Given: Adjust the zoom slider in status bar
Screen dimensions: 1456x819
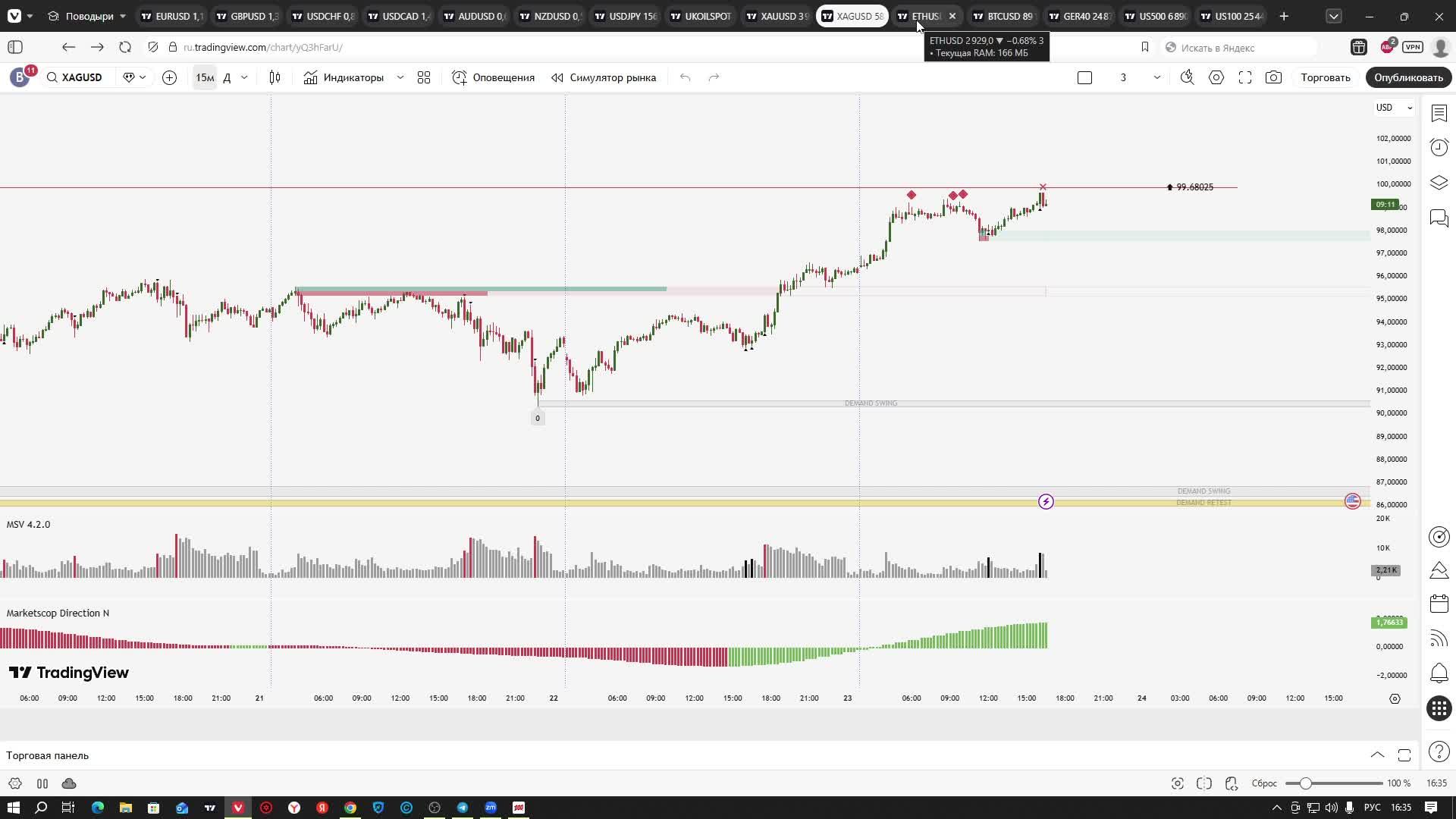Looking at the screenshot, I should (1305, 783).
